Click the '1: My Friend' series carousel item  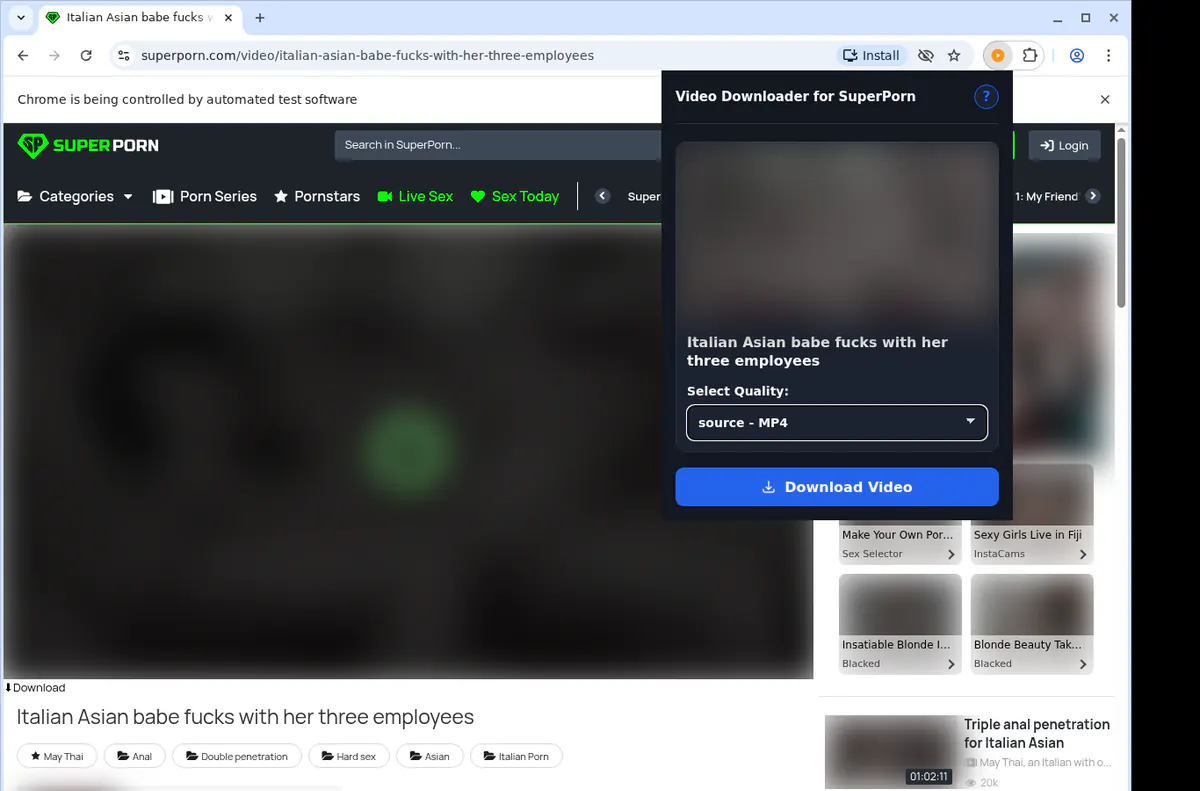click(x=1046, y=196)
